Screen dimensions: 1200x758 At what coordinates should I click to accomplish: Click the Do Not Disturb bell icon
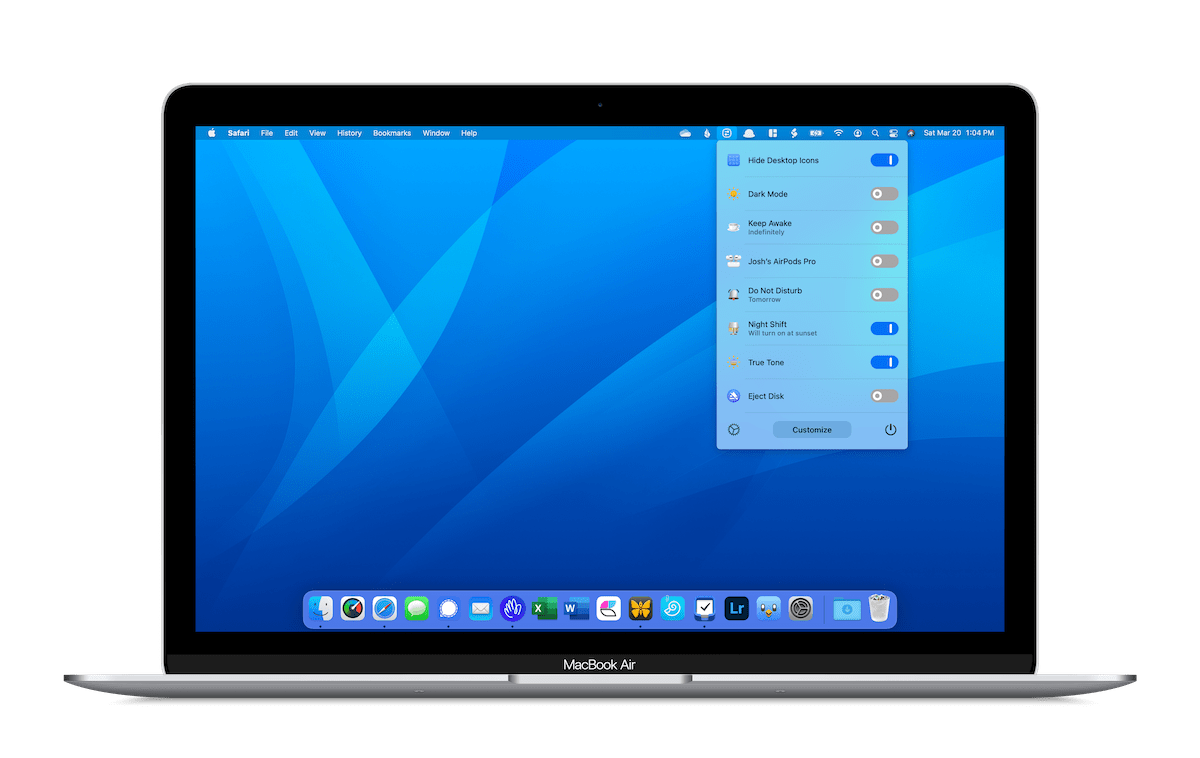pyautogui.click(x=734, y=295)
